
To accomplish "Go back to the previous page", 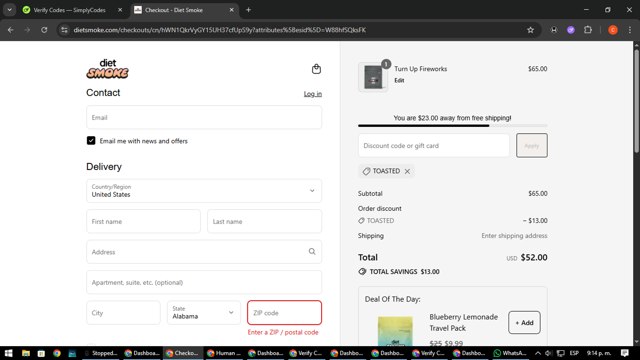I will click(11, 30).
